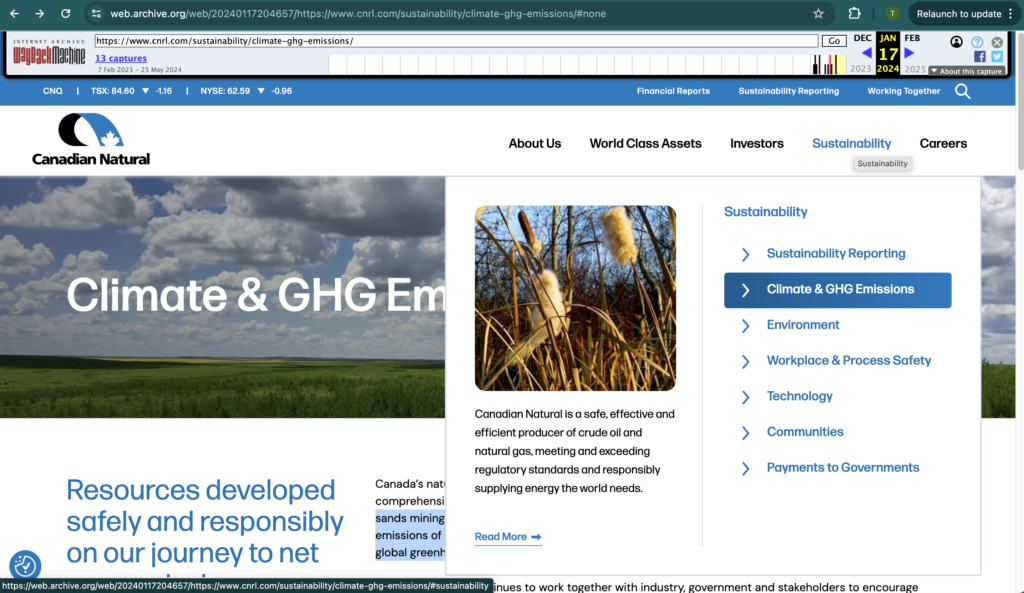The image size is (1024, 593).
Task: Click the FEB month label
Action: [912, 38]
